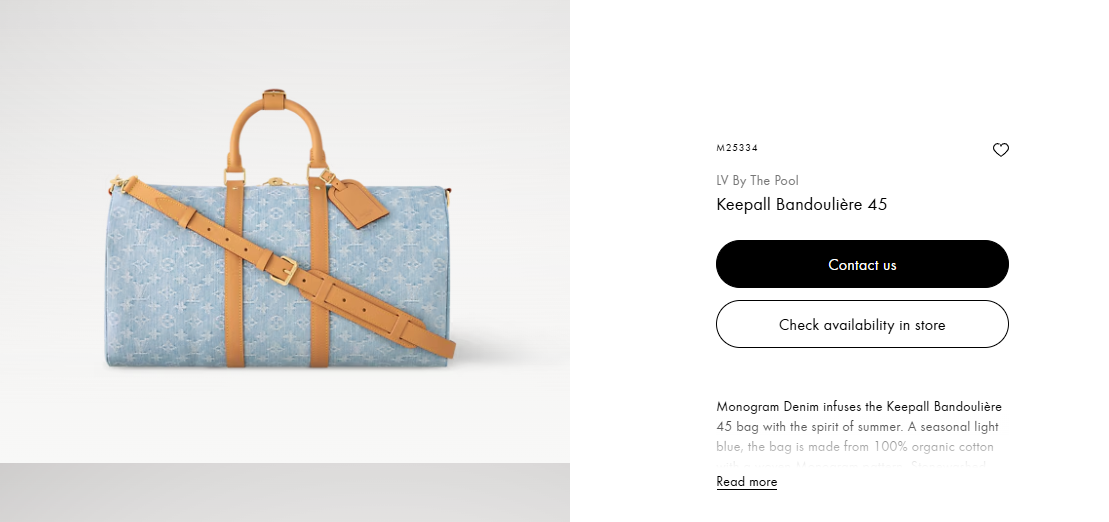The image size is (1109, 522).
Task: Open the next product image below
Action: [284, 492]
